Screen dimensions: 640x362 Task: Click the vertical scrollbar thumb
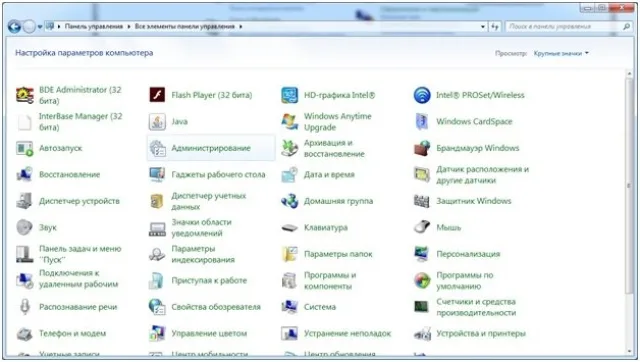(629, 186)
